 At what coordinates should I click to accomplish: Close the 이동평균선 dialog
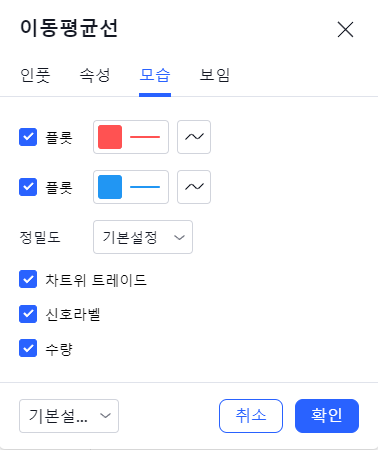tap(345, 29)
